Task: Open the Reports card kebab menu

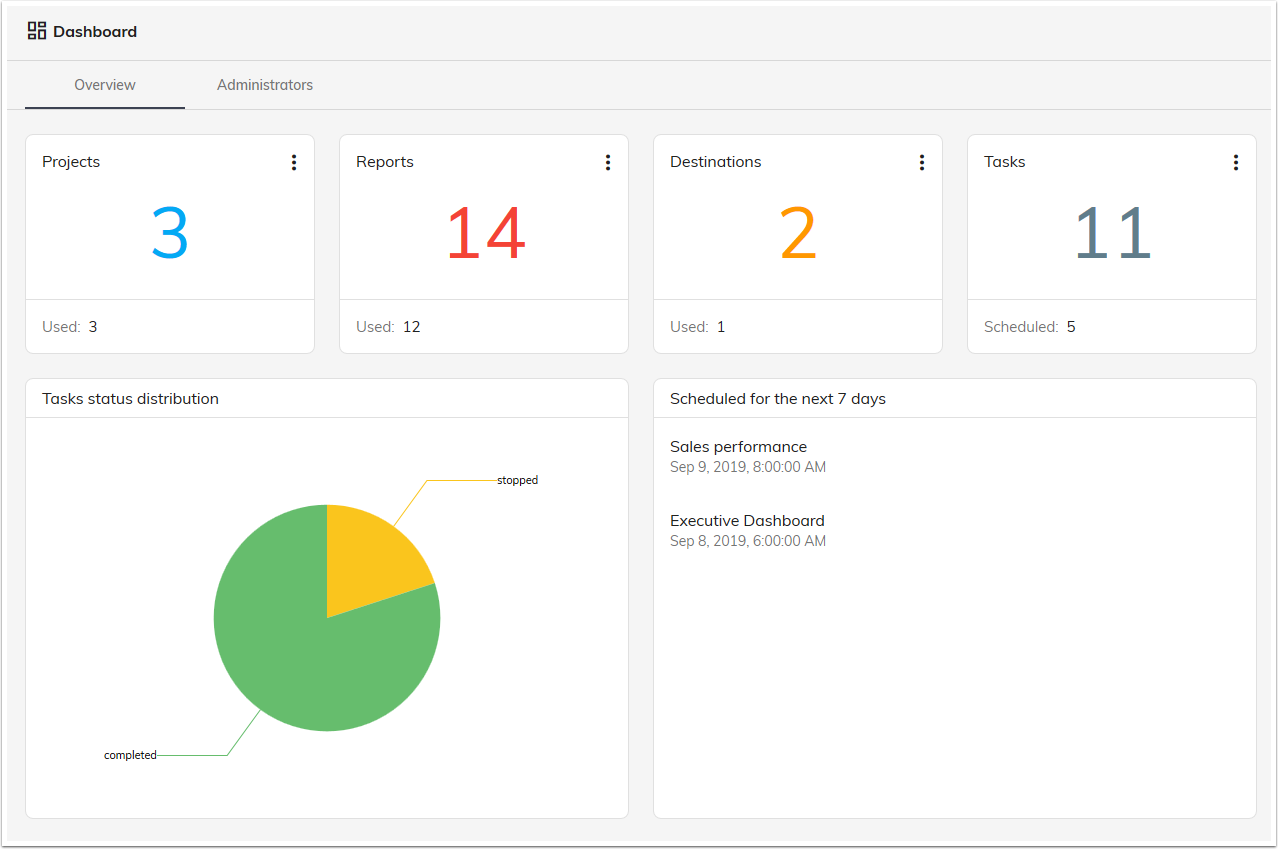Action: click(608, 161)
